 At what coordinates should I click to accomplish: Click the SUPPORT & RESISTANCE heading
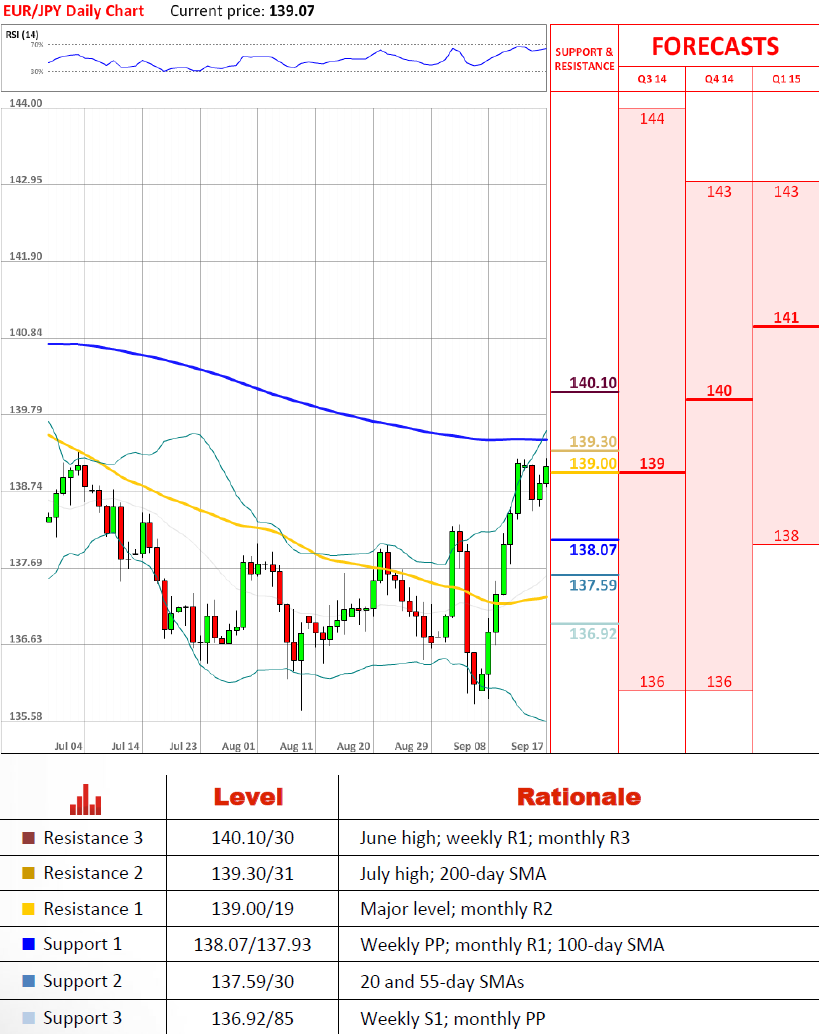pyautogui.click(x=584, y=59)
